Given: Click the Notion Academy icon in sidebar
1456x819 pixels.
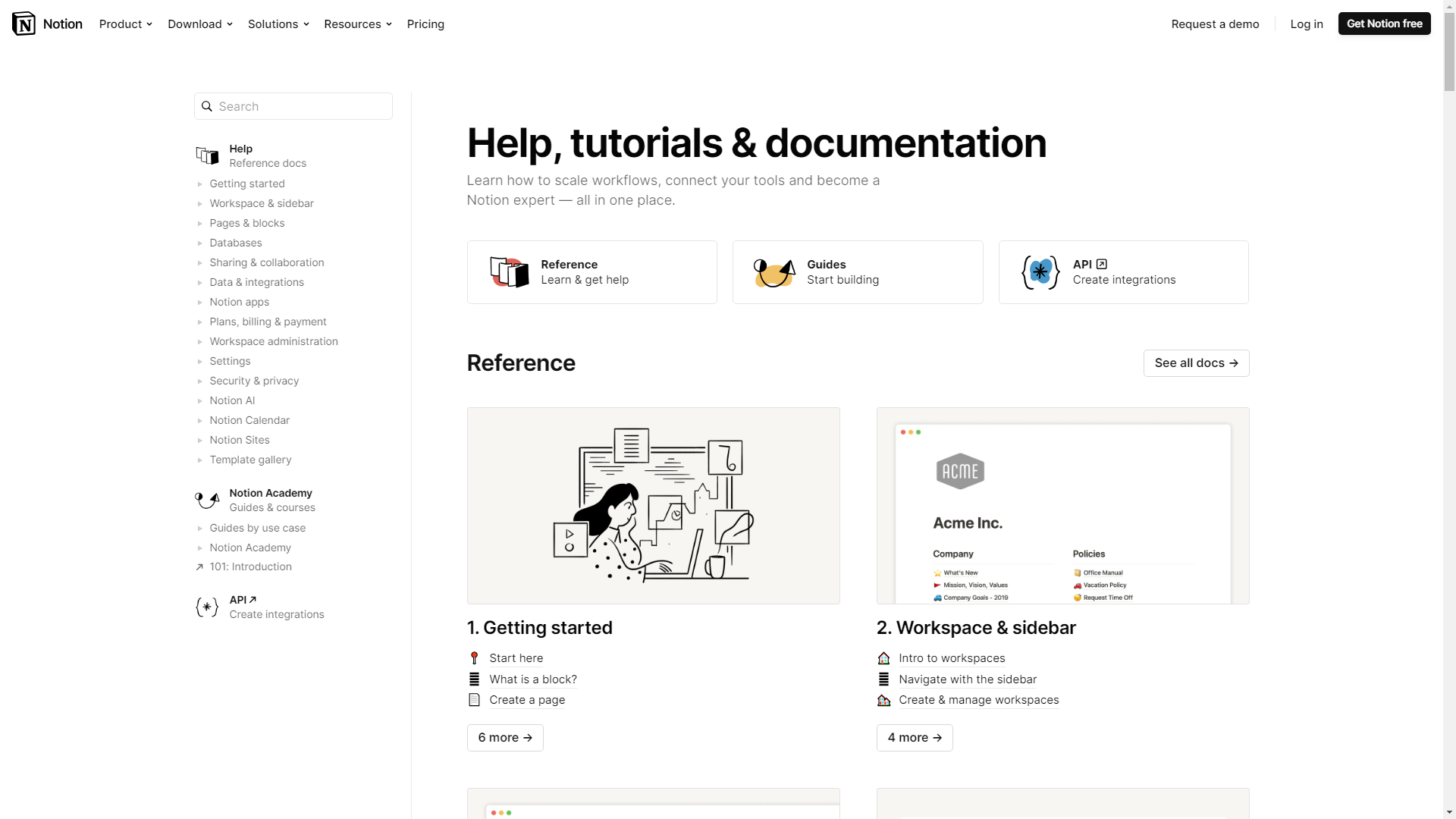Looking at the screenshot, I should click(x=207, y=500).
